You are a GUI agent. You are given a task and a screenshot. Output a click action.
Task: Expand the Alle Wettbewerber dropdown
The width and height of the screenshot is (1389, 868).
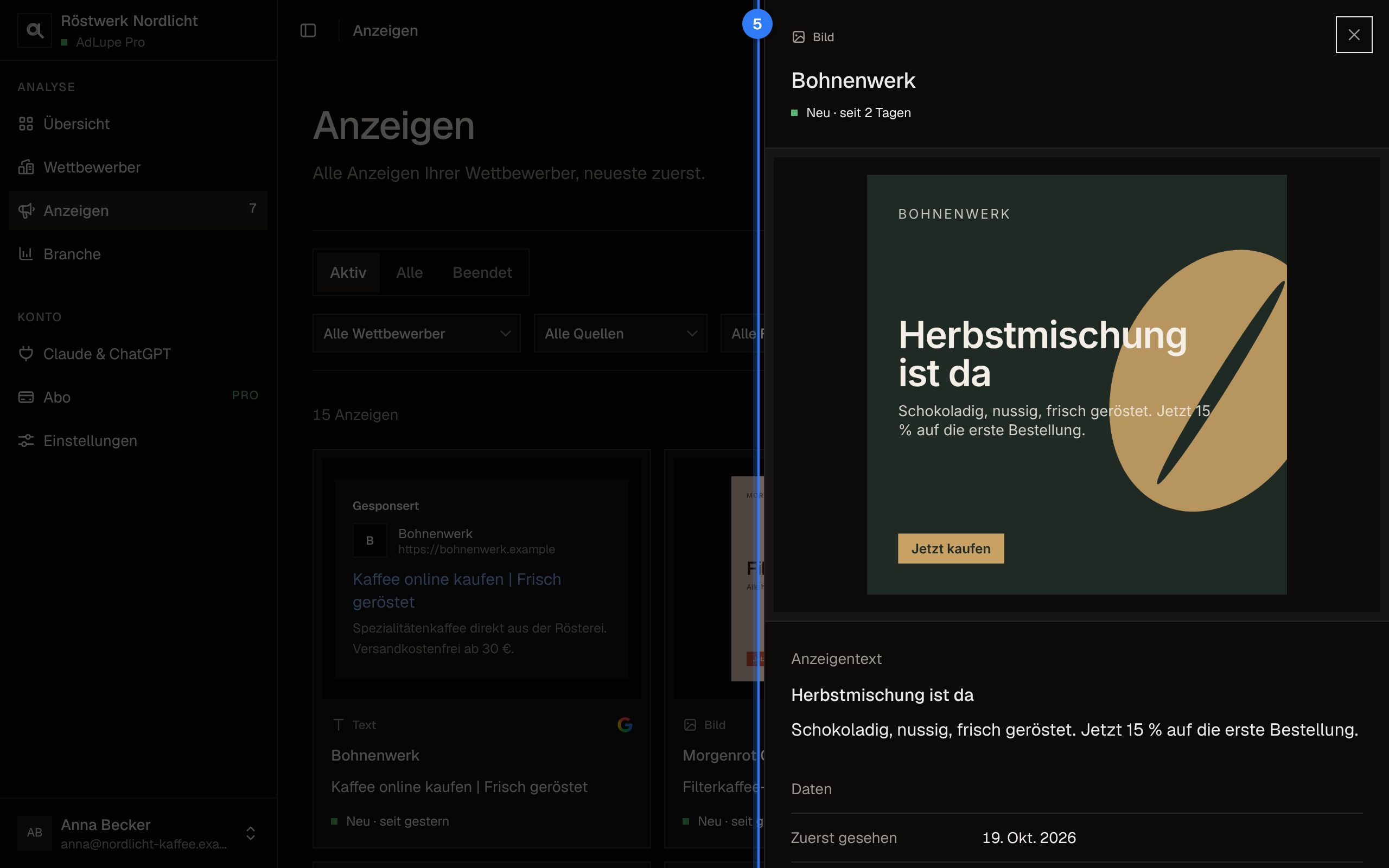[416, 334]
